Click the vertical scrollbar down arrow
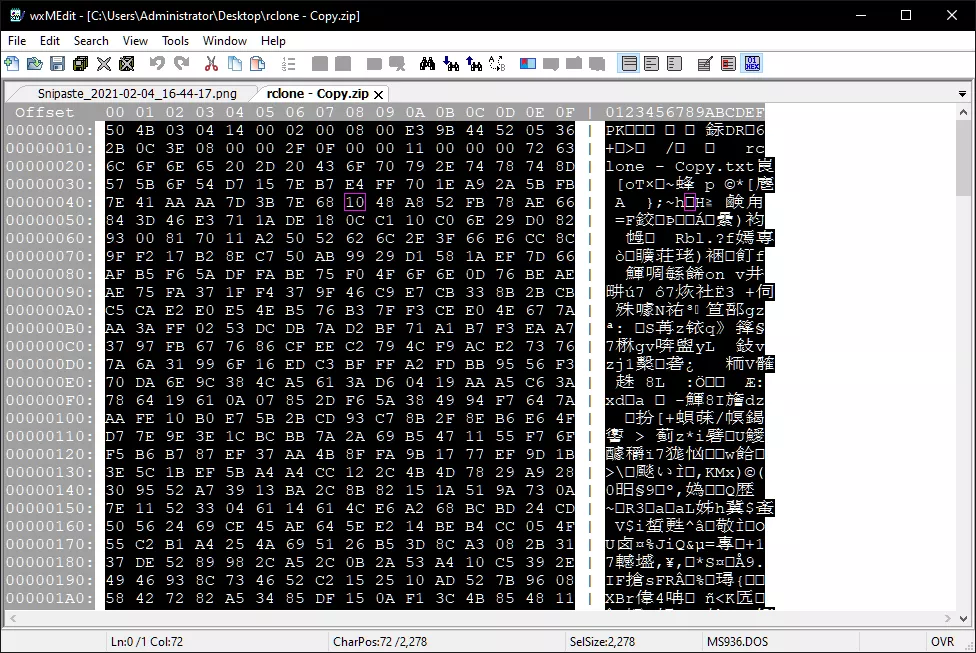 tap(963, 619)
